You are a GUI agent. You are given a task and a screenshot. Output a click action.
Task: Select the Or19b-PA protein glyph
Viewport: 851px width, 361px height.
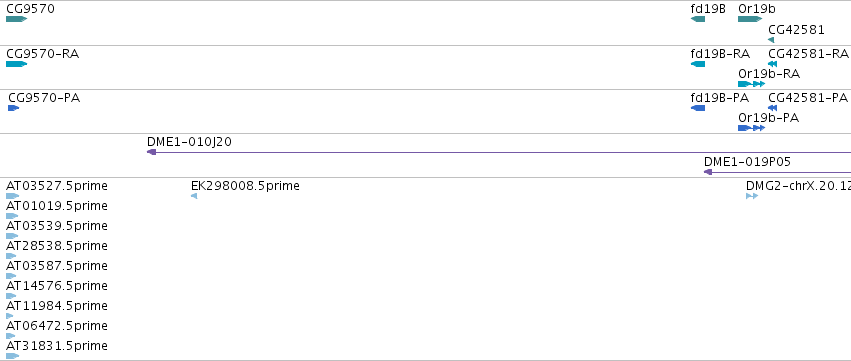[x=752, y=128]
